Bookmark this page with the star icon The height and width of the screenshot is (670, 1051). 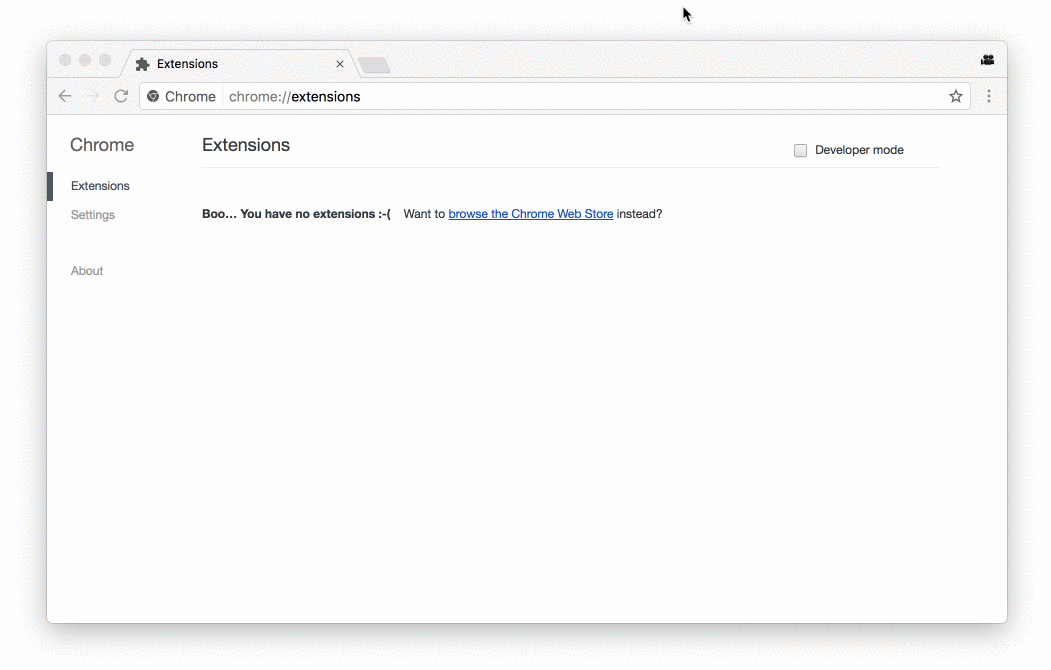pos(956,96)
